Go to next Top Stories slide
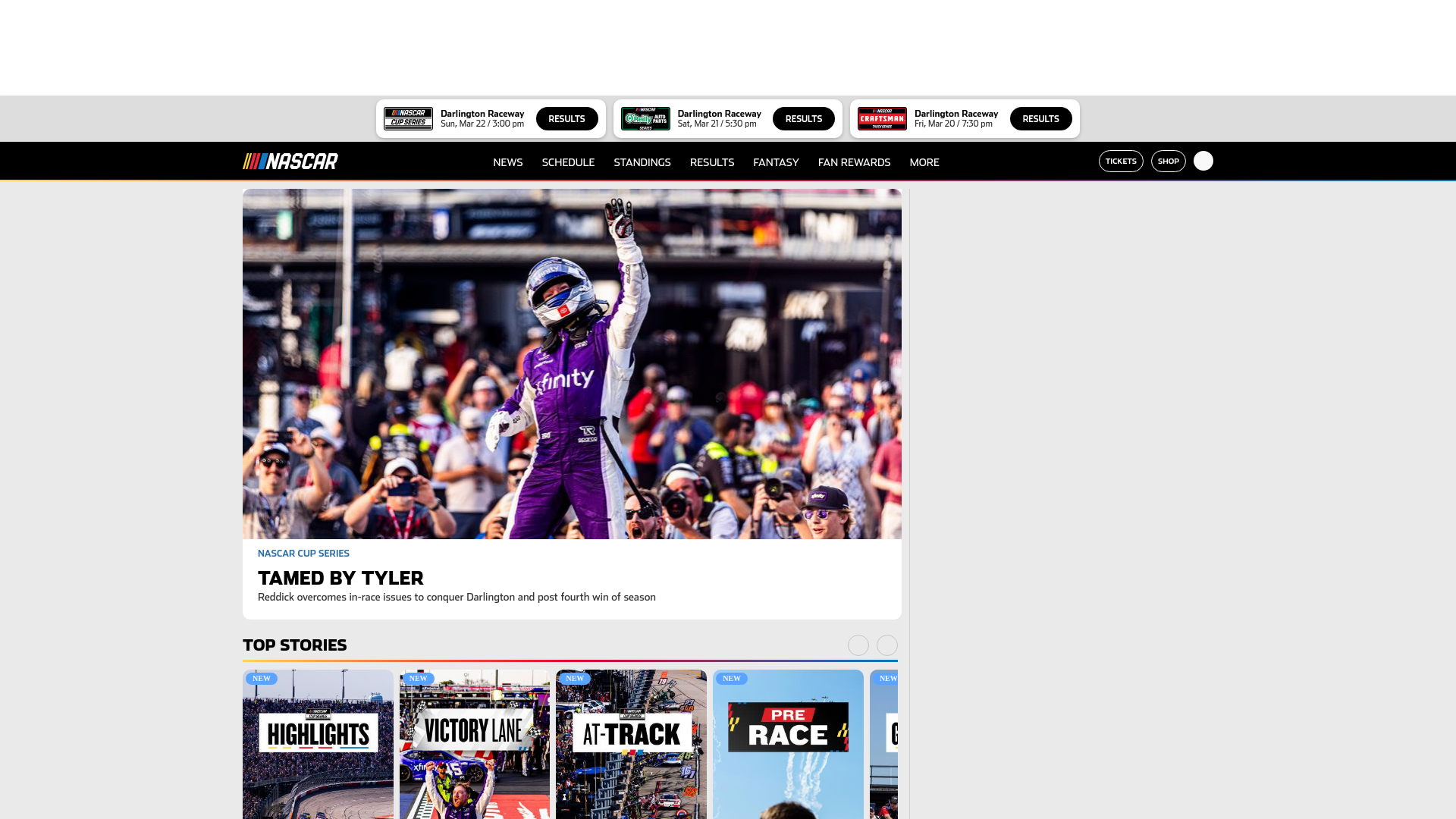Screen dimensions: 1456x819 tap(887, 645)
